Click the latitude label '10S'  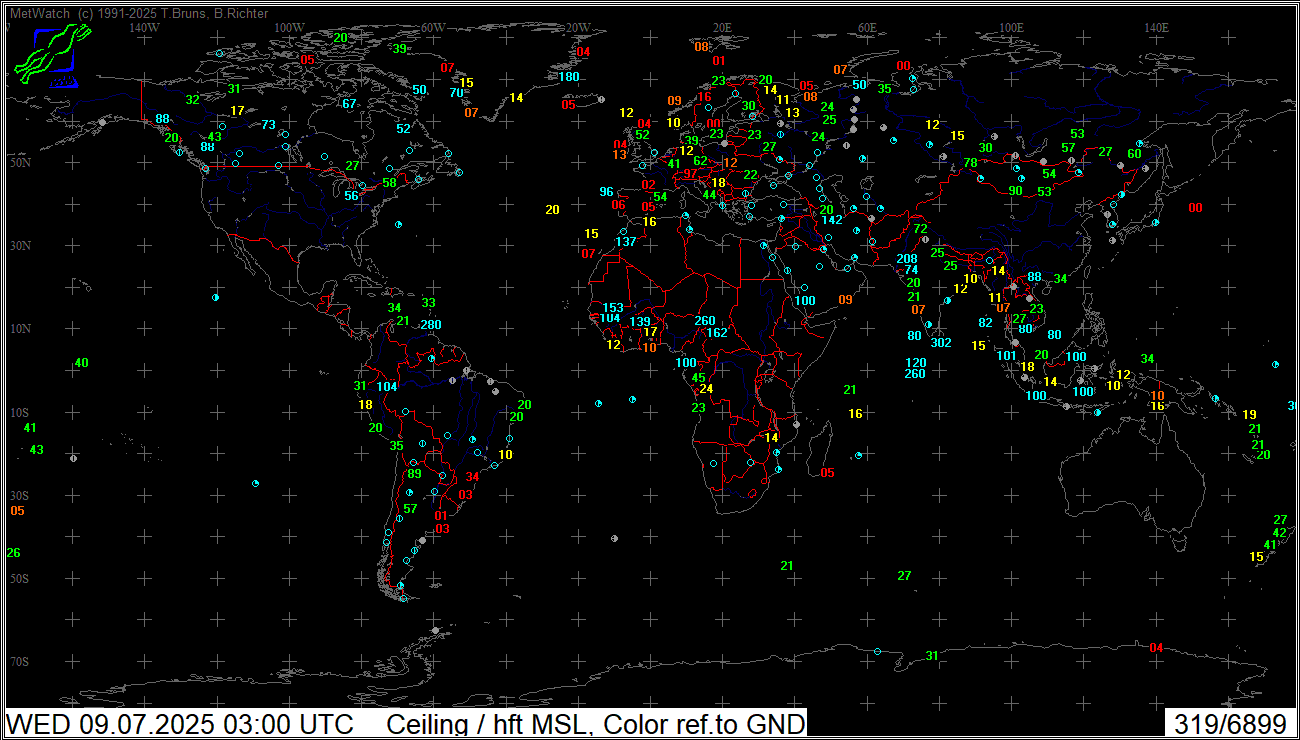coord(19,413)
